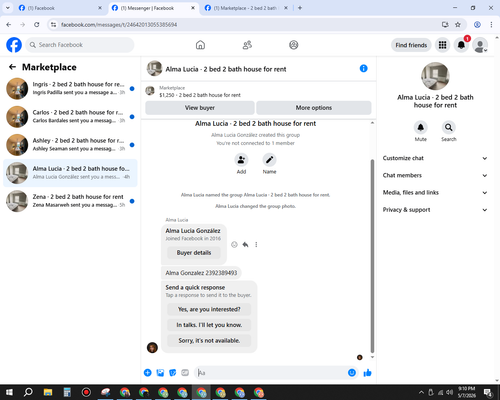Expand Customize chat section
Screen dimensions: 500x400
[x=435, y=158]
